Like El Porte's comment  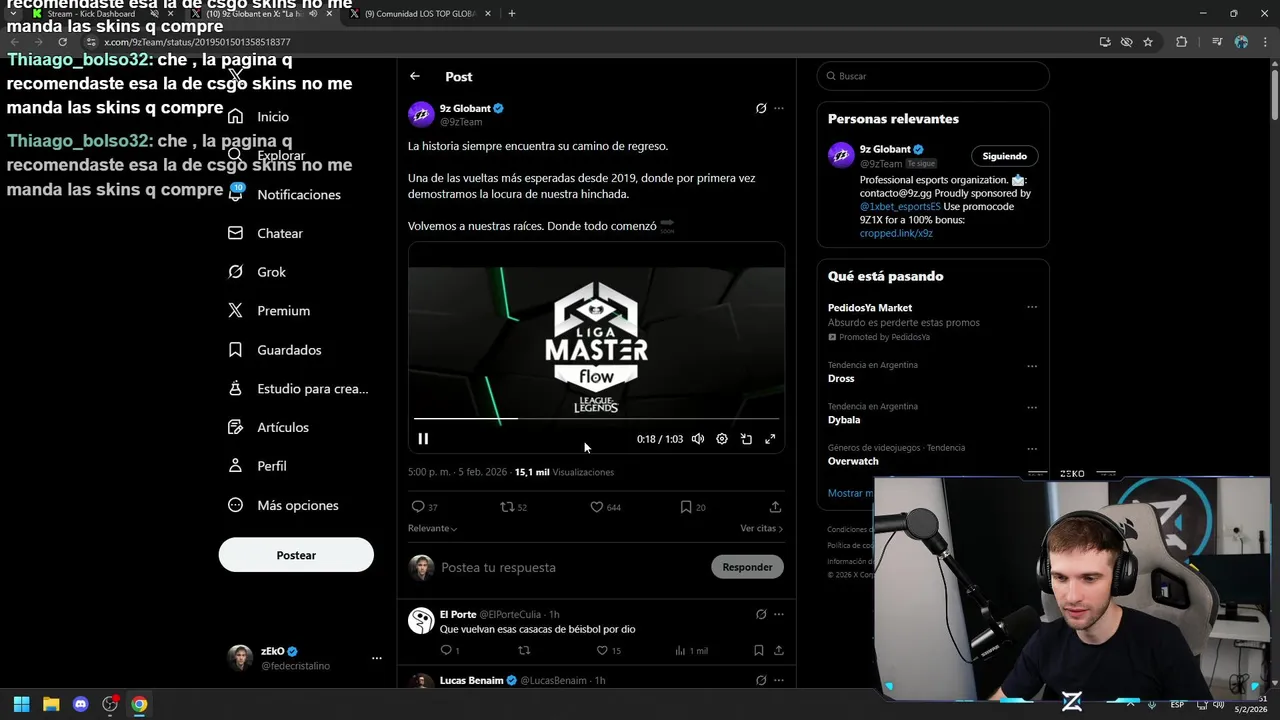coord(608,651)
